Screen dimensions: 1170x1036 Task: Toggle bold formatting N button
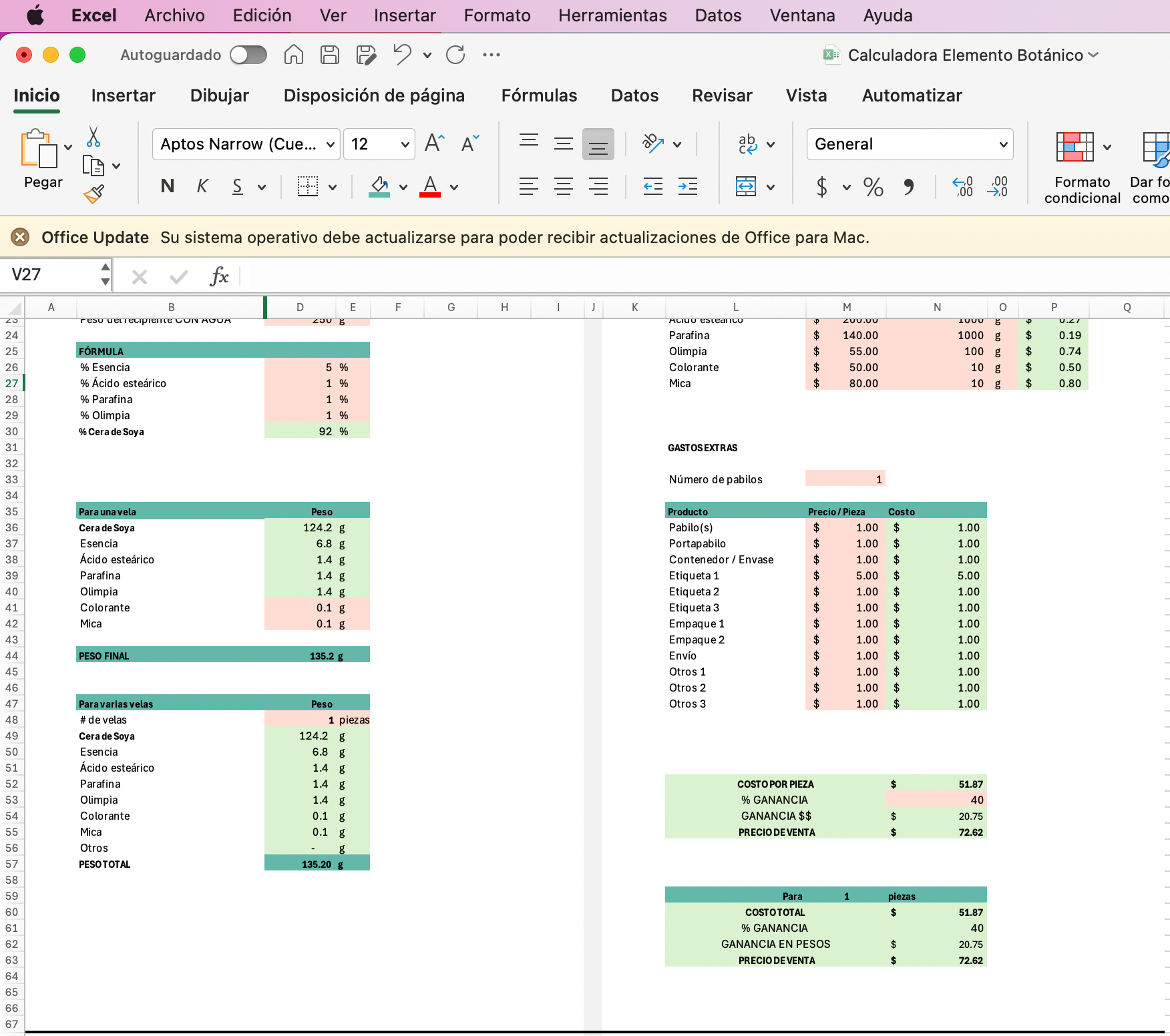click(168, 187)
